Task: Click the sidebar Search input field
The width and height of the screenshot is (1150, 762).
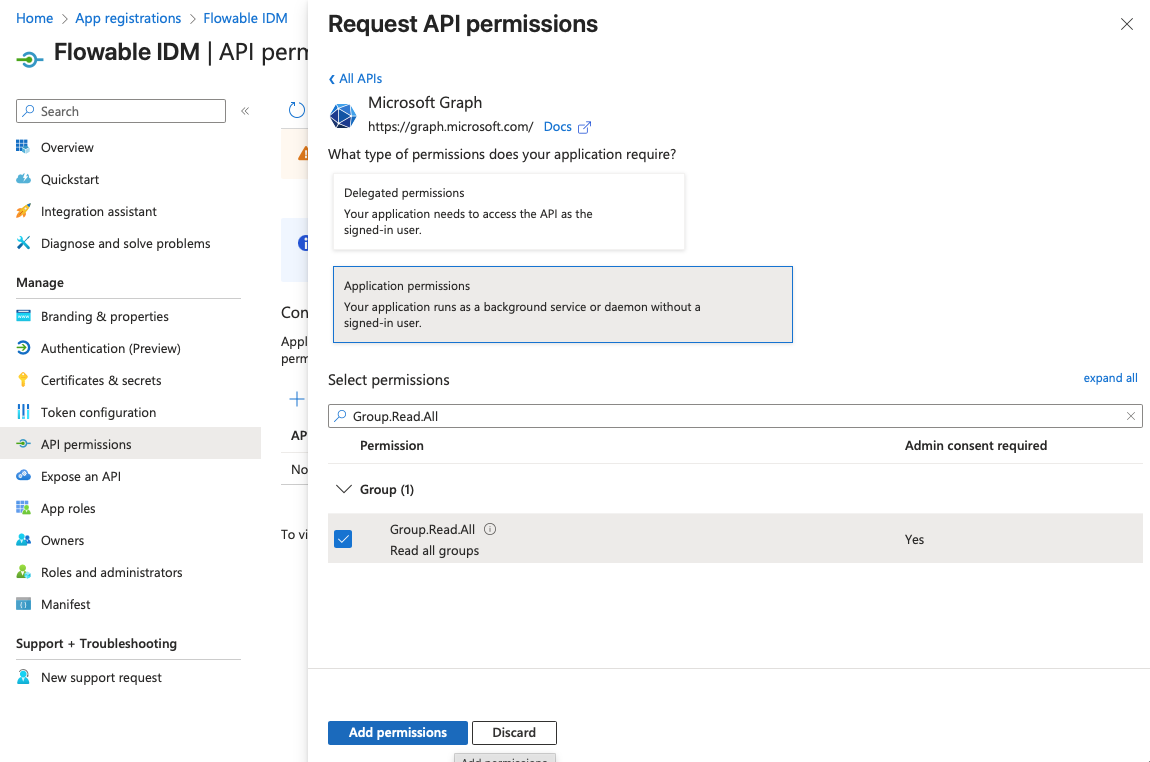Action: [x=130, y=111]
